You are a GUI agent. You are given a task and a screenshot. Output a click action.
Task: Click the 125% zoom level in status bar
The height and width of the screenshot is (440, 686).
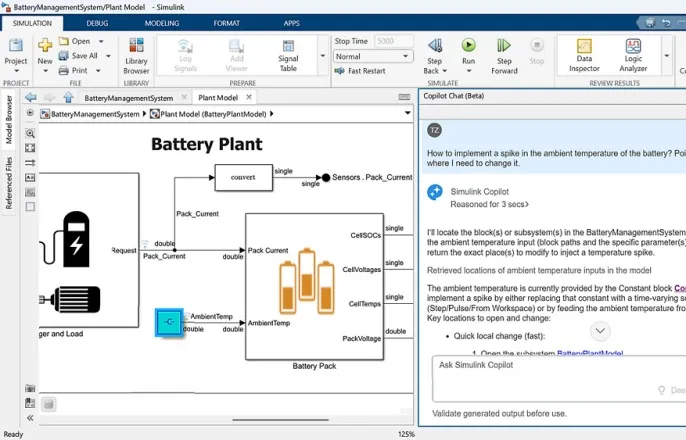coord(406,434)
